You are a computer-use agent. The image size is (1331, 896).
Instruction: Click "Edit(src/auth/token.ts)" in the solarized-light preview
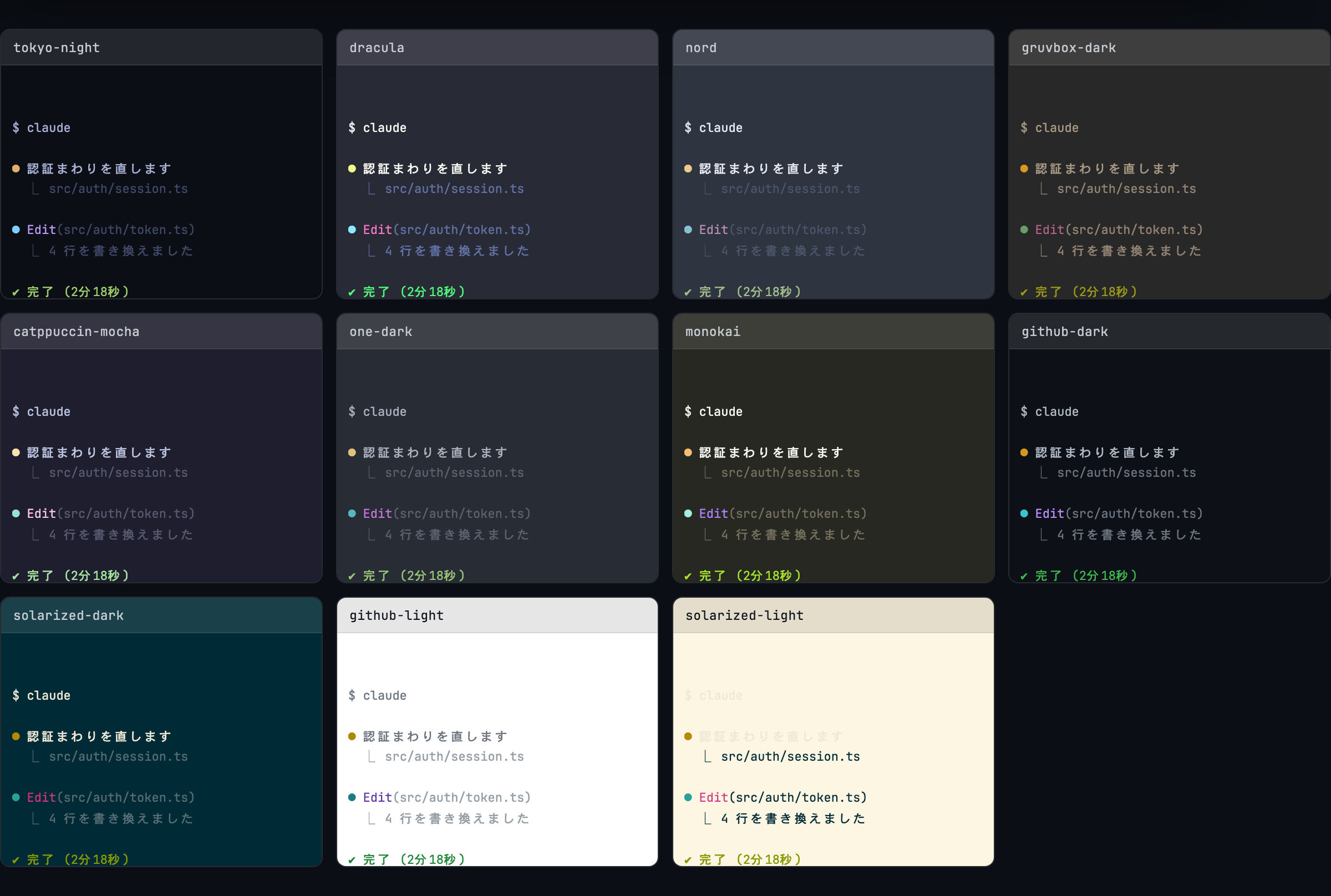click(783, 797)
